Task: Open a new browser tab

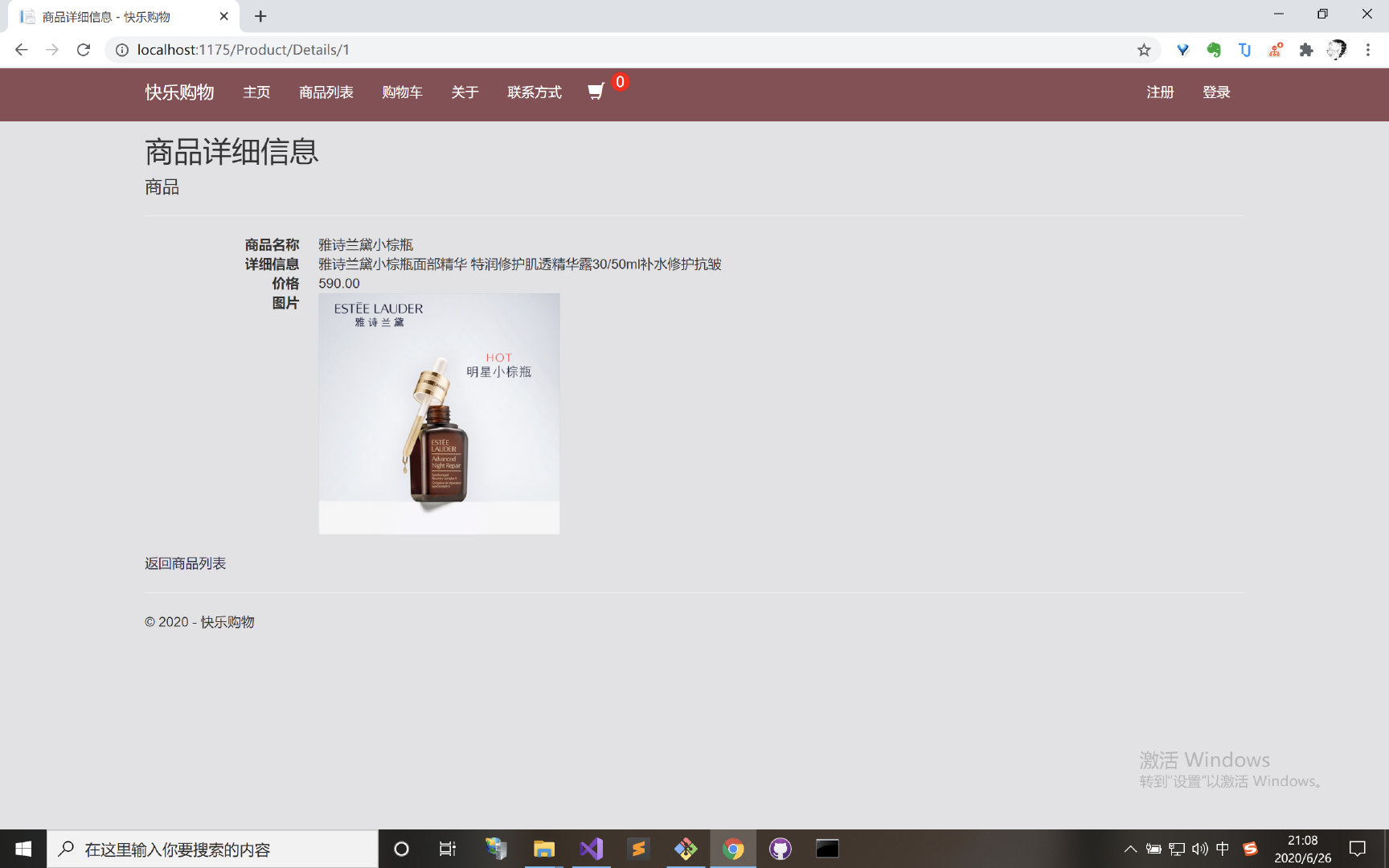Action: pyautogui.click(x=260, y=16)
